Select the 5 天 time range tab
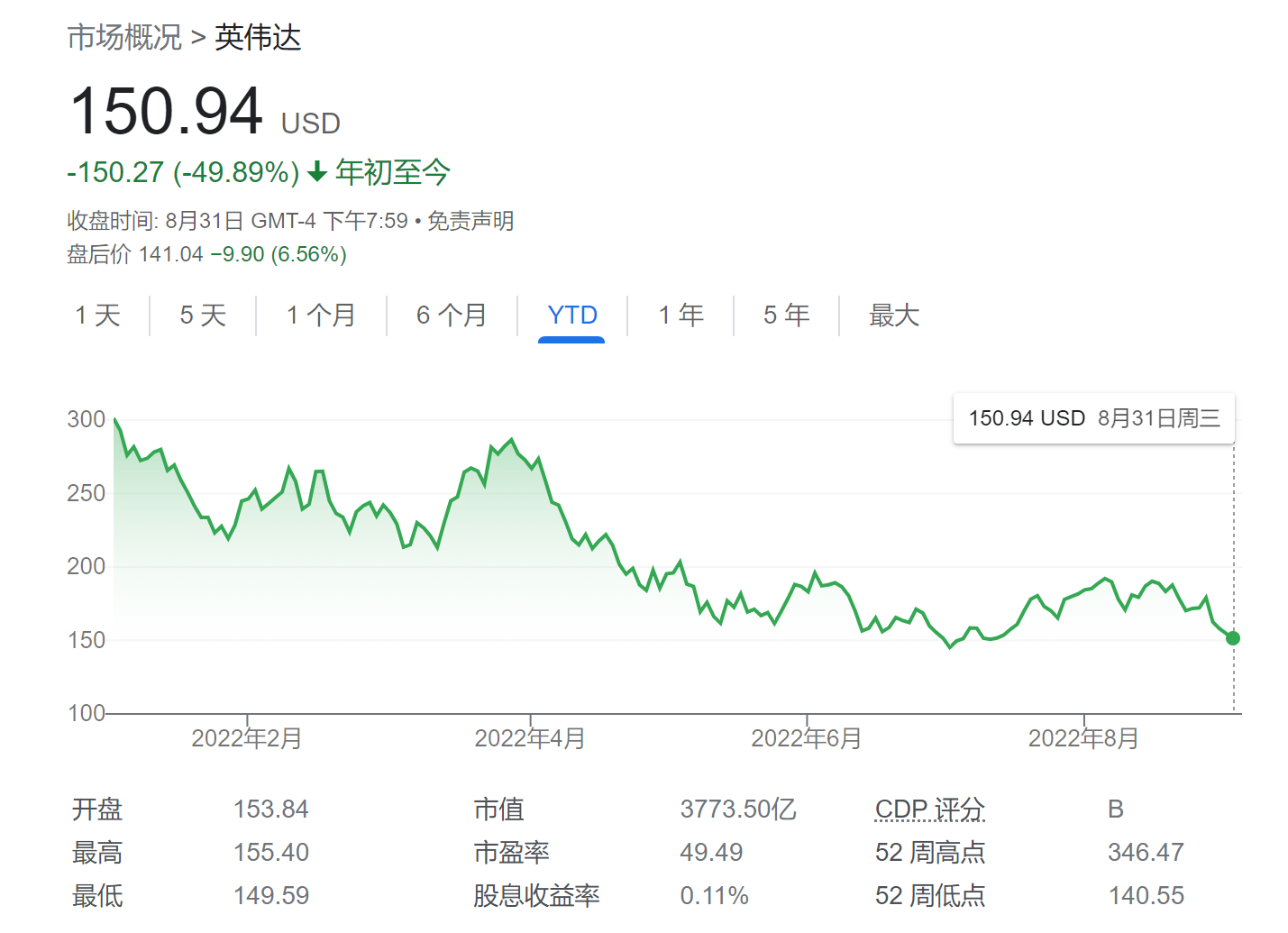This screenshot has height=933, width=1288. (x=203, y=316)
